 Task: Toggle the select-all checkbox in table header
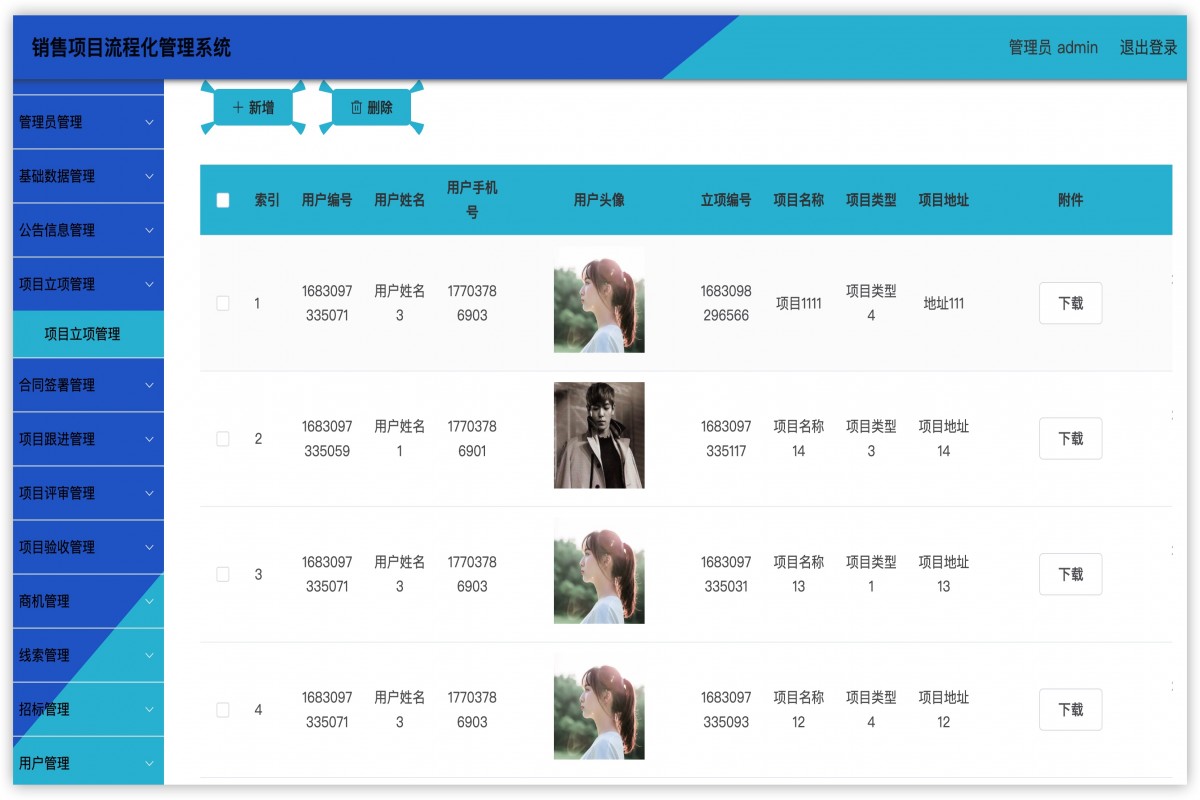coord(223,200)
